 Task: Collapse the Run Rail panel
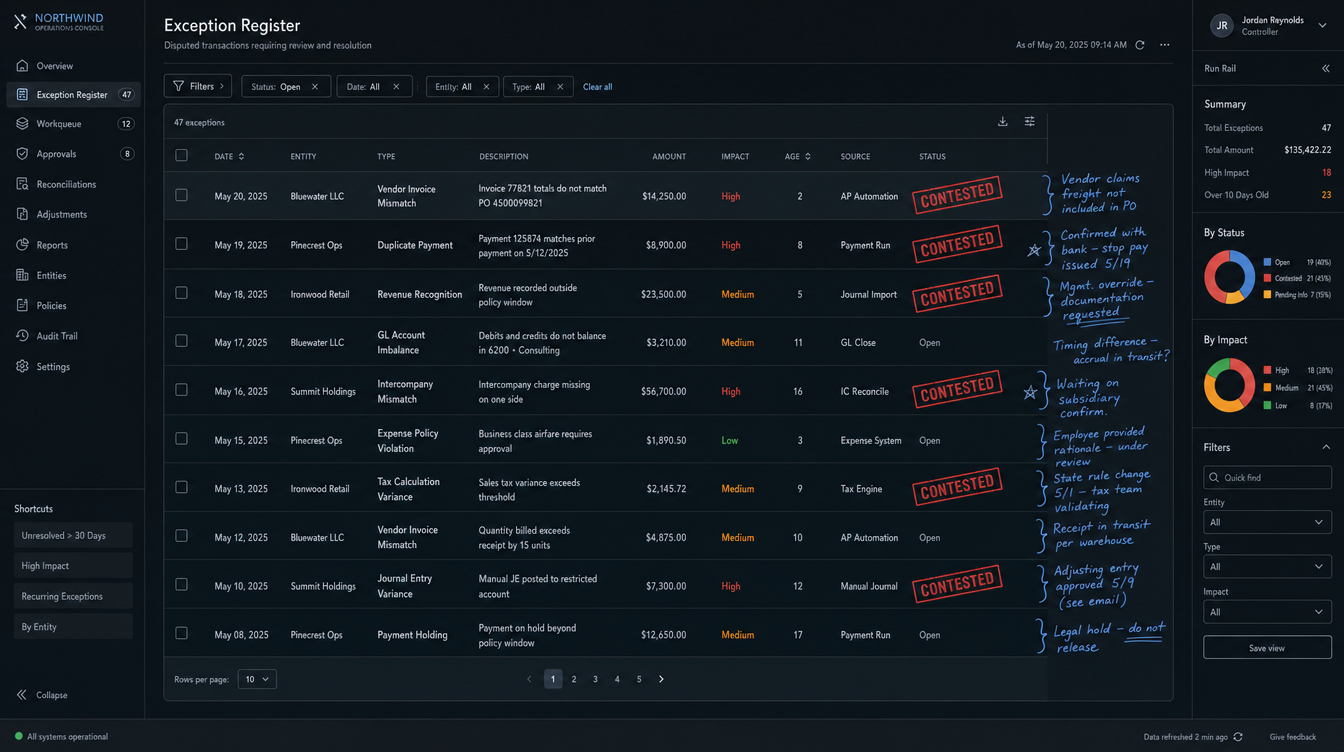tap(1326, 69)
